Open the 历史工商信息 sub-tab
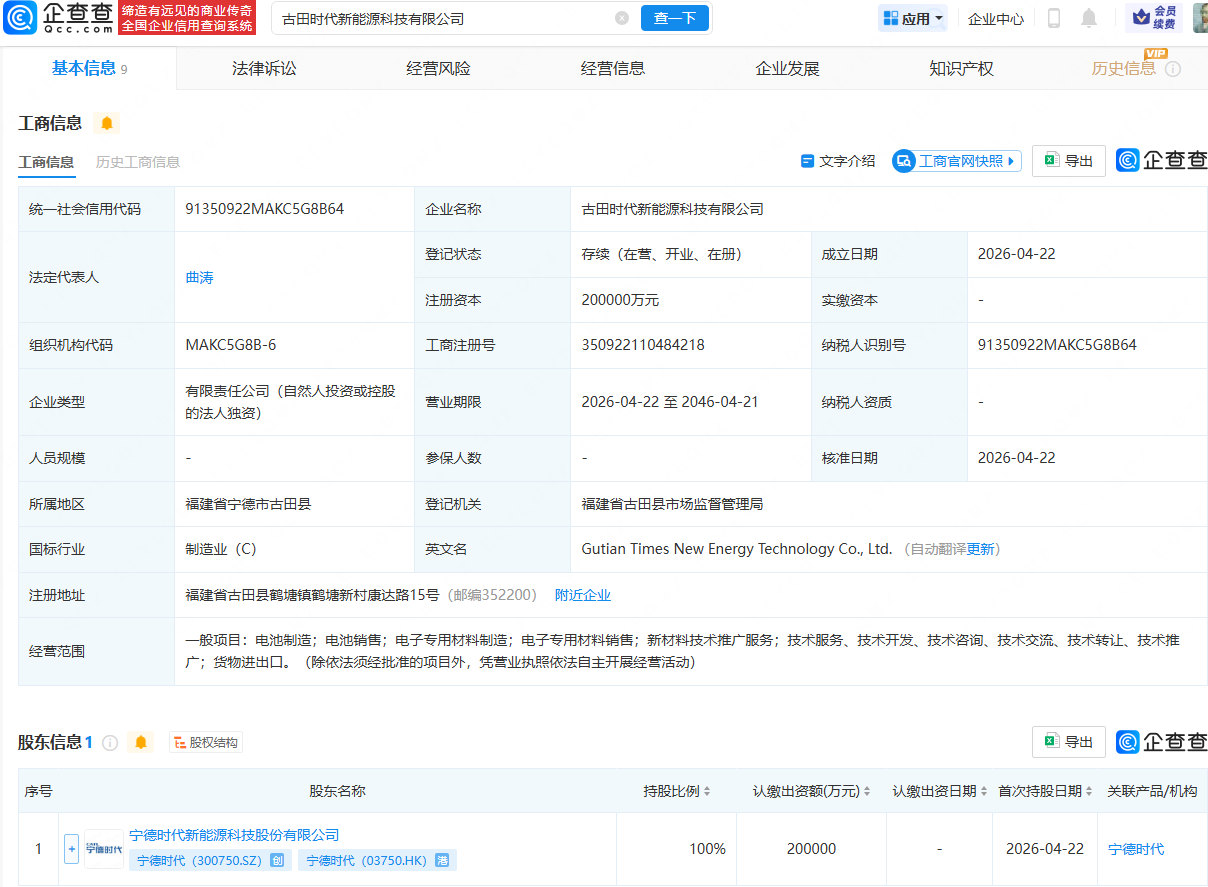This screenshot has height=887, width=1208. [137, 161]
